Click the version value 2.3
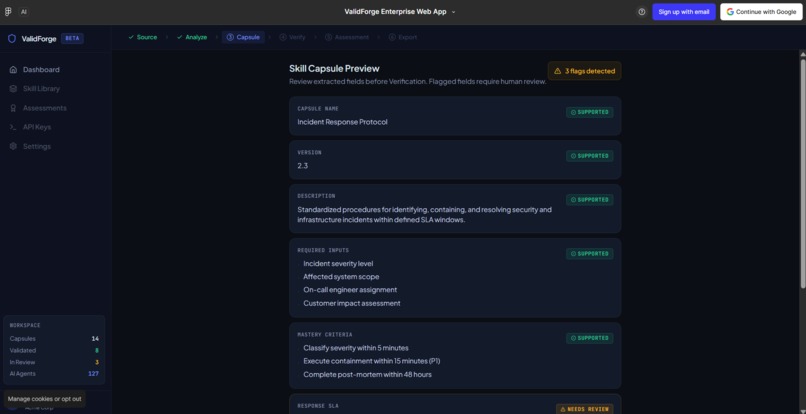This screenshot has width=806, height=414. click(x=303, y=166)
